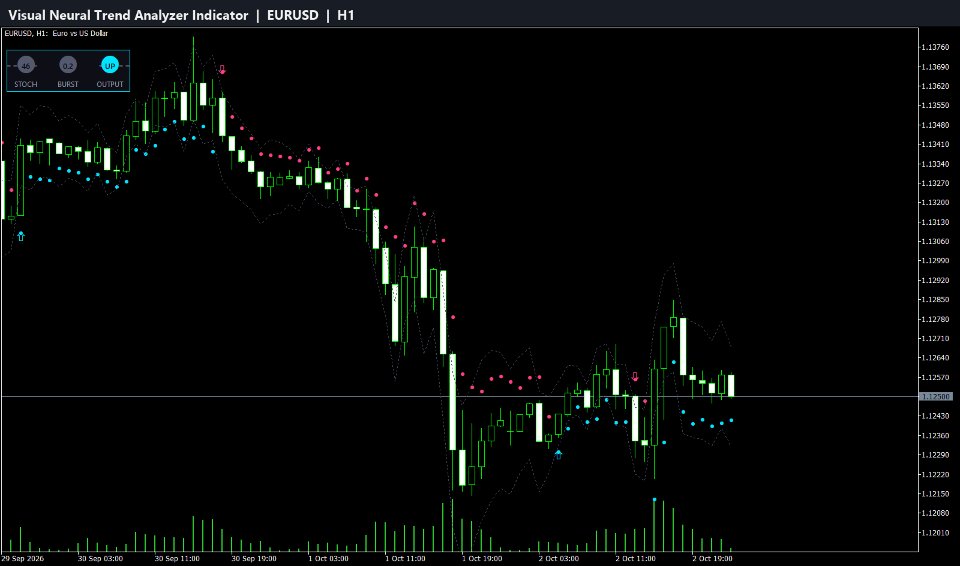
Task: Click the 1.12150 price scale label
Action: 936,494
